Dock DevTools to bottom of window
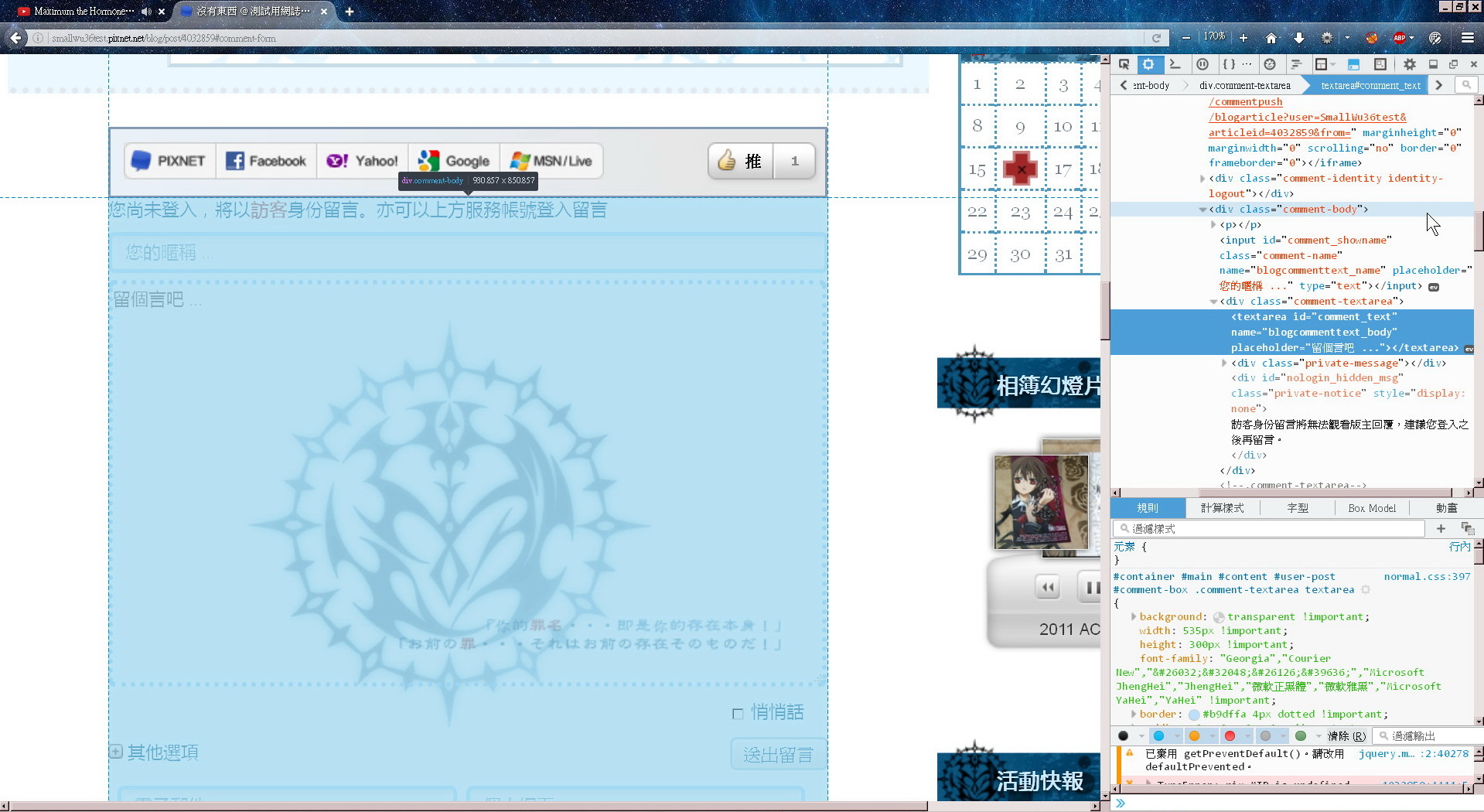The height and width of the screenshot is (812, 1484). 1433,64
